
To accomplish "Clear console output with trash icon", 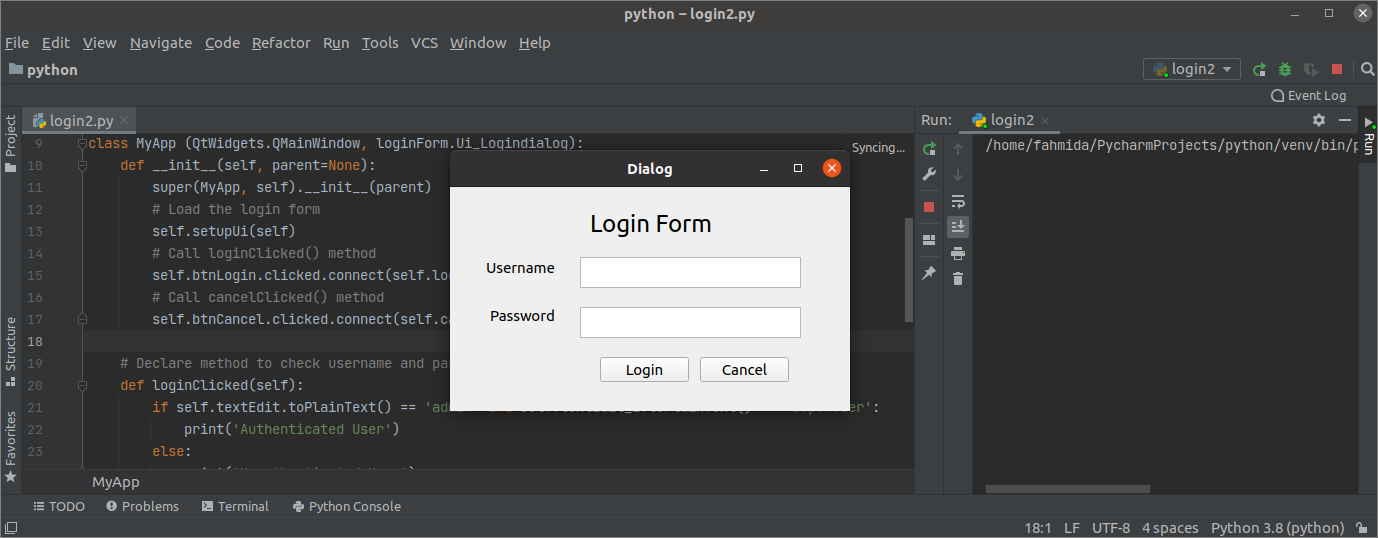I will click(958, 279).
